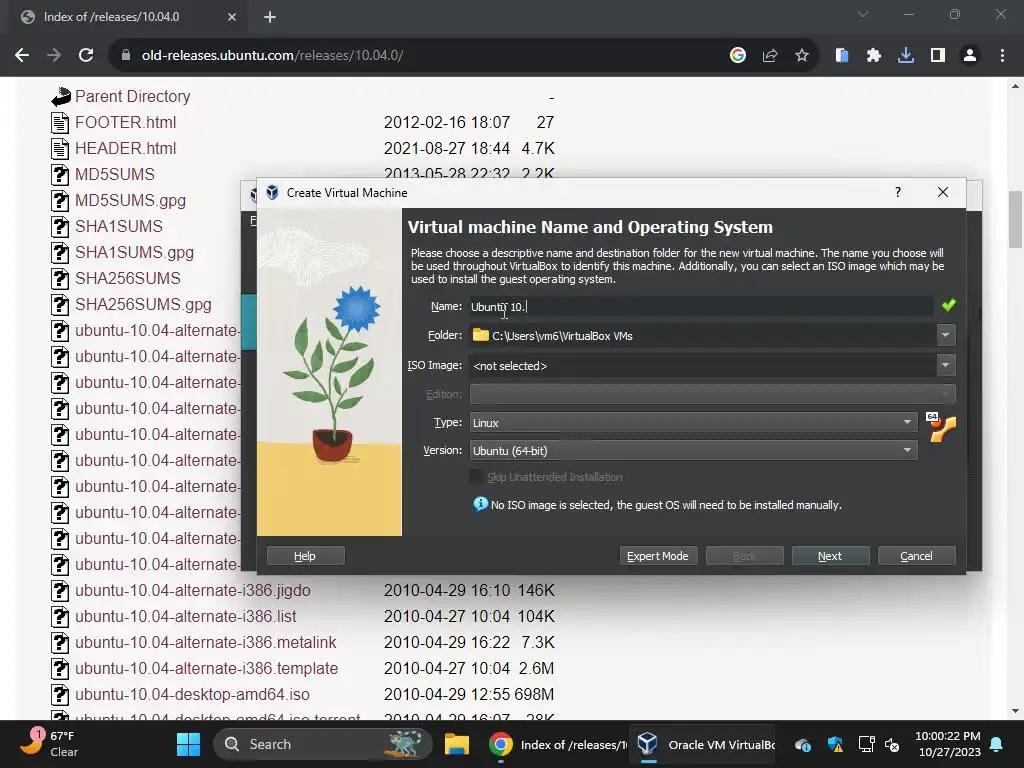The height and width of the screenshot is (768, 1024).
Task: Click the volume muted icon in the system tray
Action: point(892,744)
